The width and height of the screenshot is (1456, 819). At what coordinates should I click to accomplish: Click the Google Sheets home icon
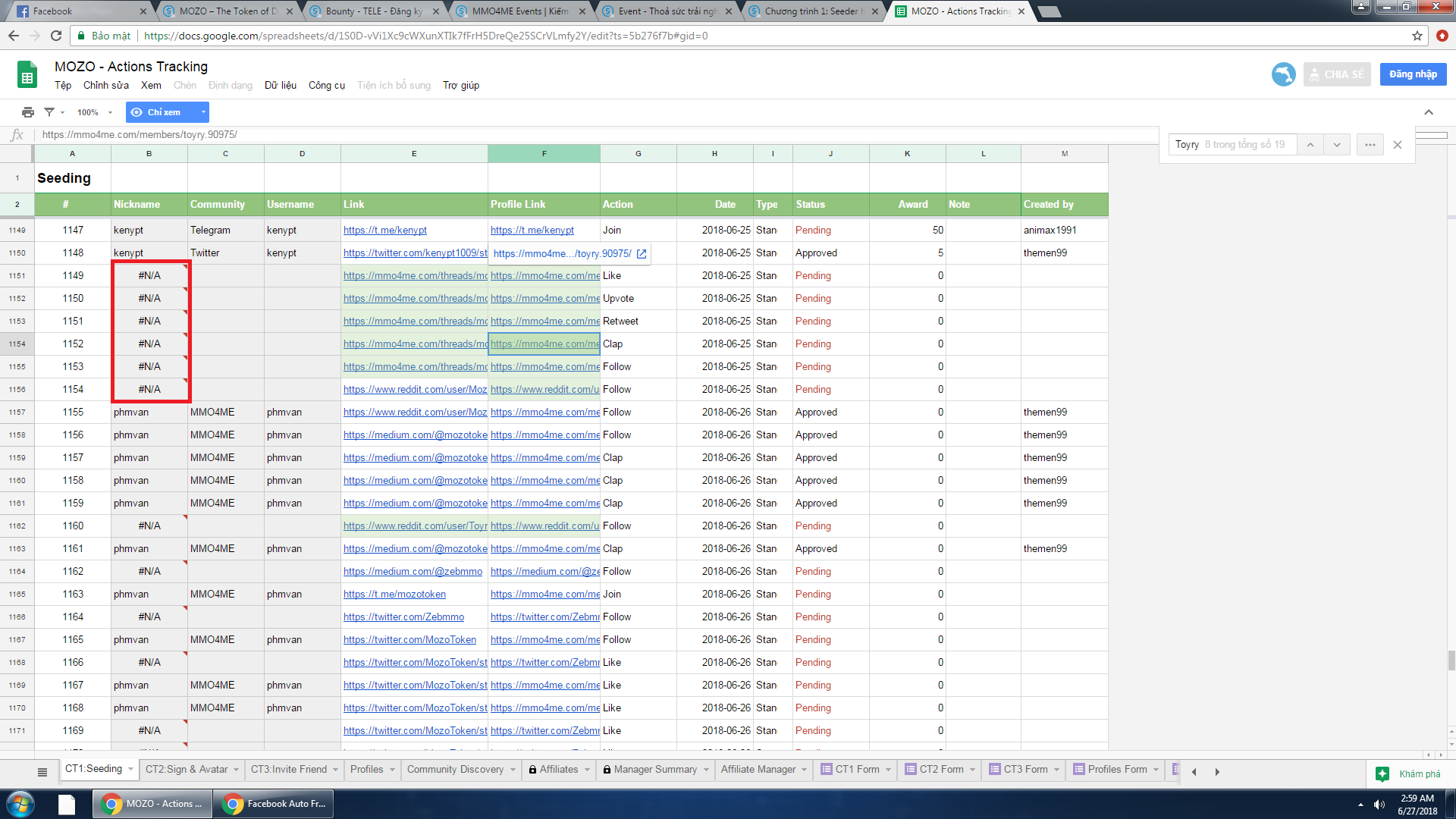(27, 75)
